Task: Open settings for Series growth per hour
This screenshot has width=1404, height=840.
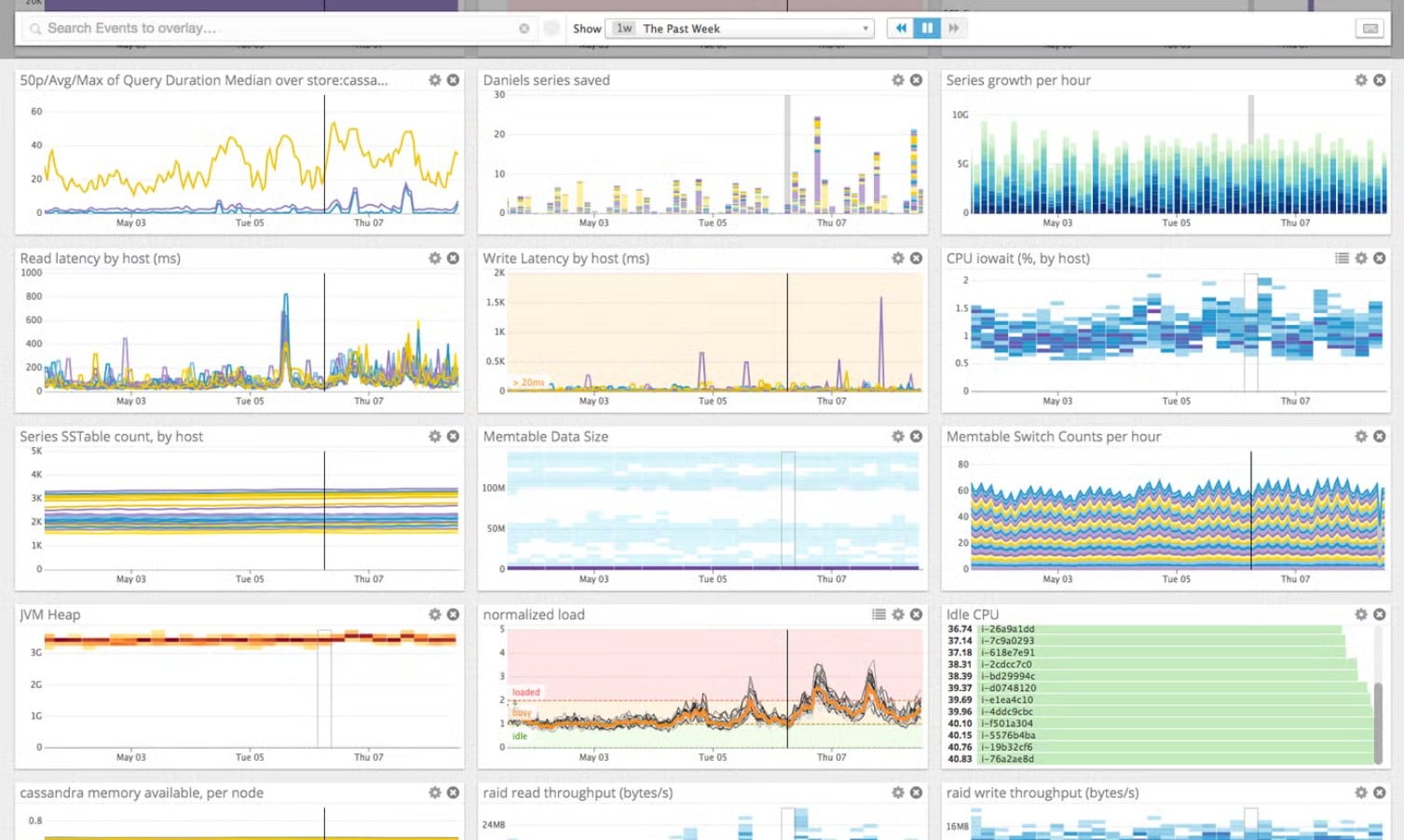Action: click(1361, 80)
